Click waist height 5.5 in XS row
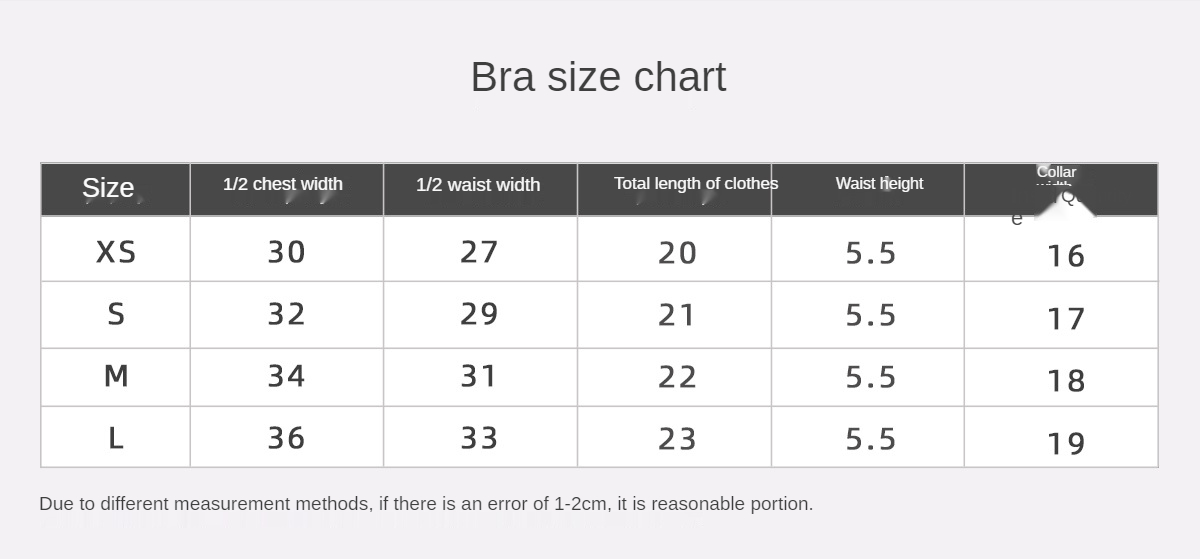The image size is (1200, 559). point(871,253)
